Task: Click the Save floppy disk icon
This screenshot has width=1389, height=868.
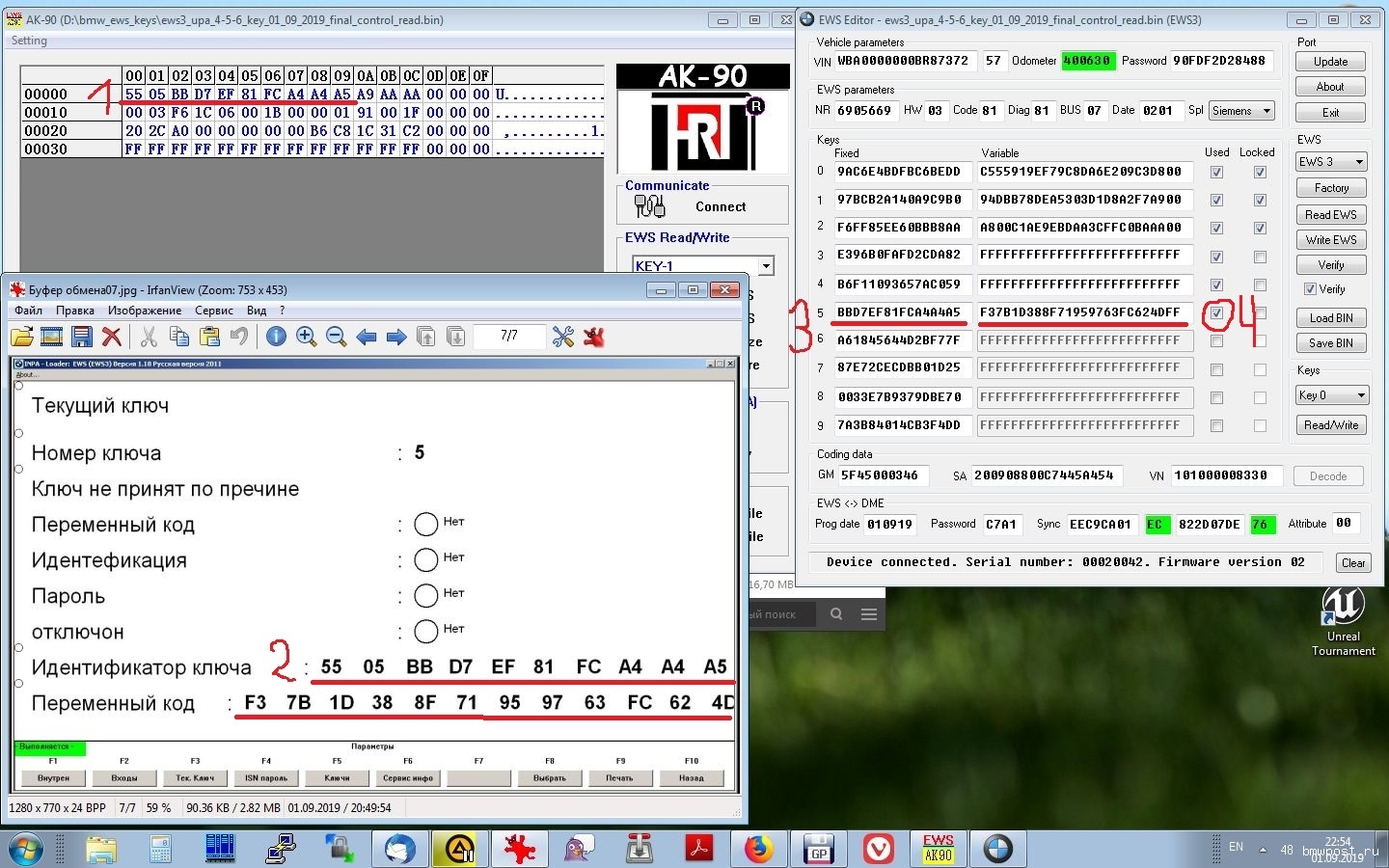Action: click(x=82, y=337)
